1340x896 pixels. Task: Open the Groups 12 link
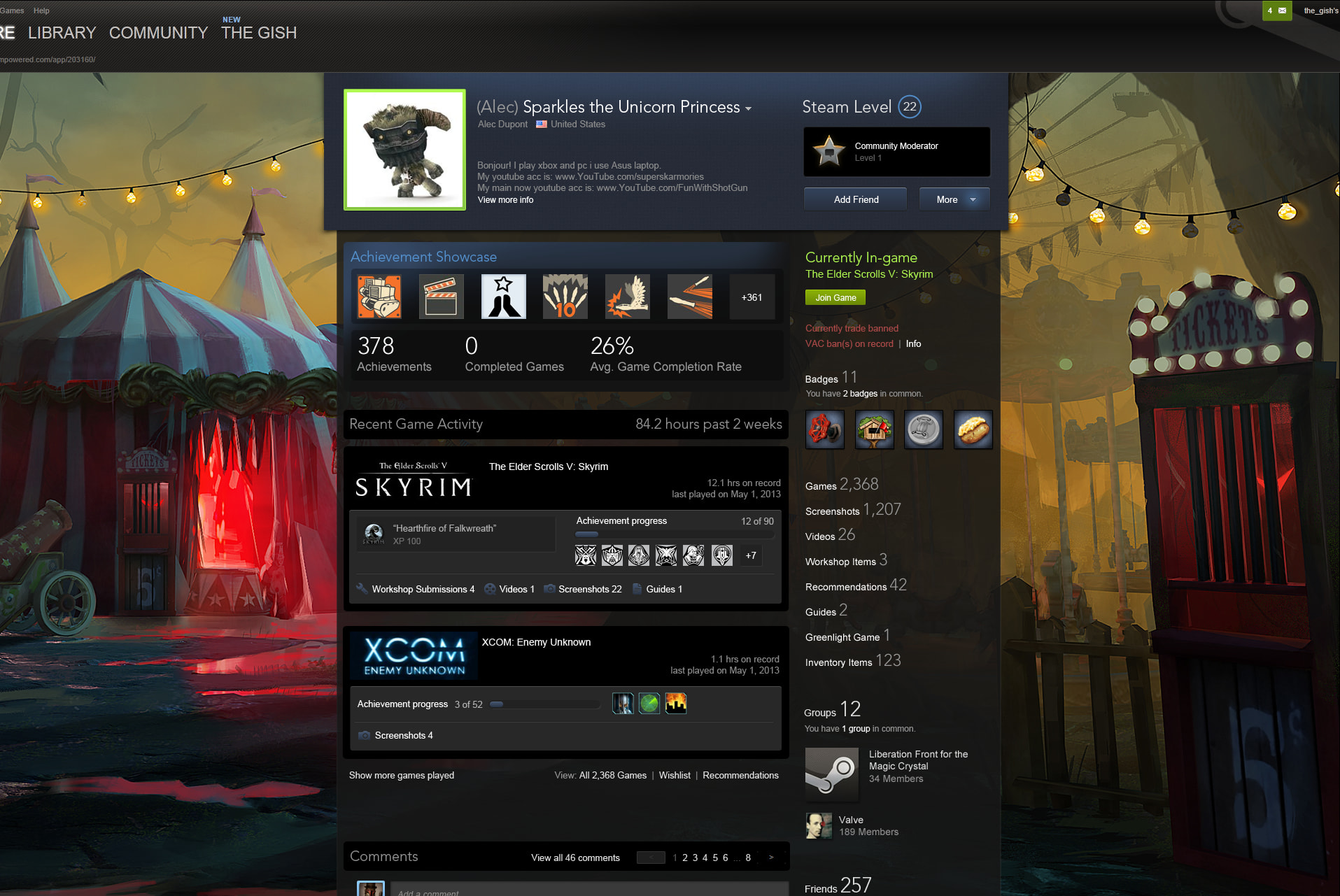tap(833, 710)
